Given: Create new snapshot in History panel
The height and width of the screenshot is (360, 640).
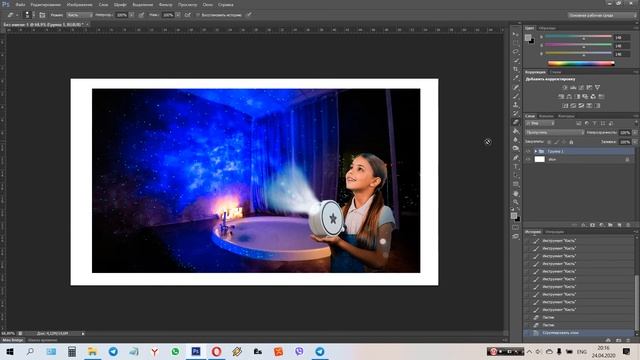Looking at the screenshot, I should coord(618,340).
